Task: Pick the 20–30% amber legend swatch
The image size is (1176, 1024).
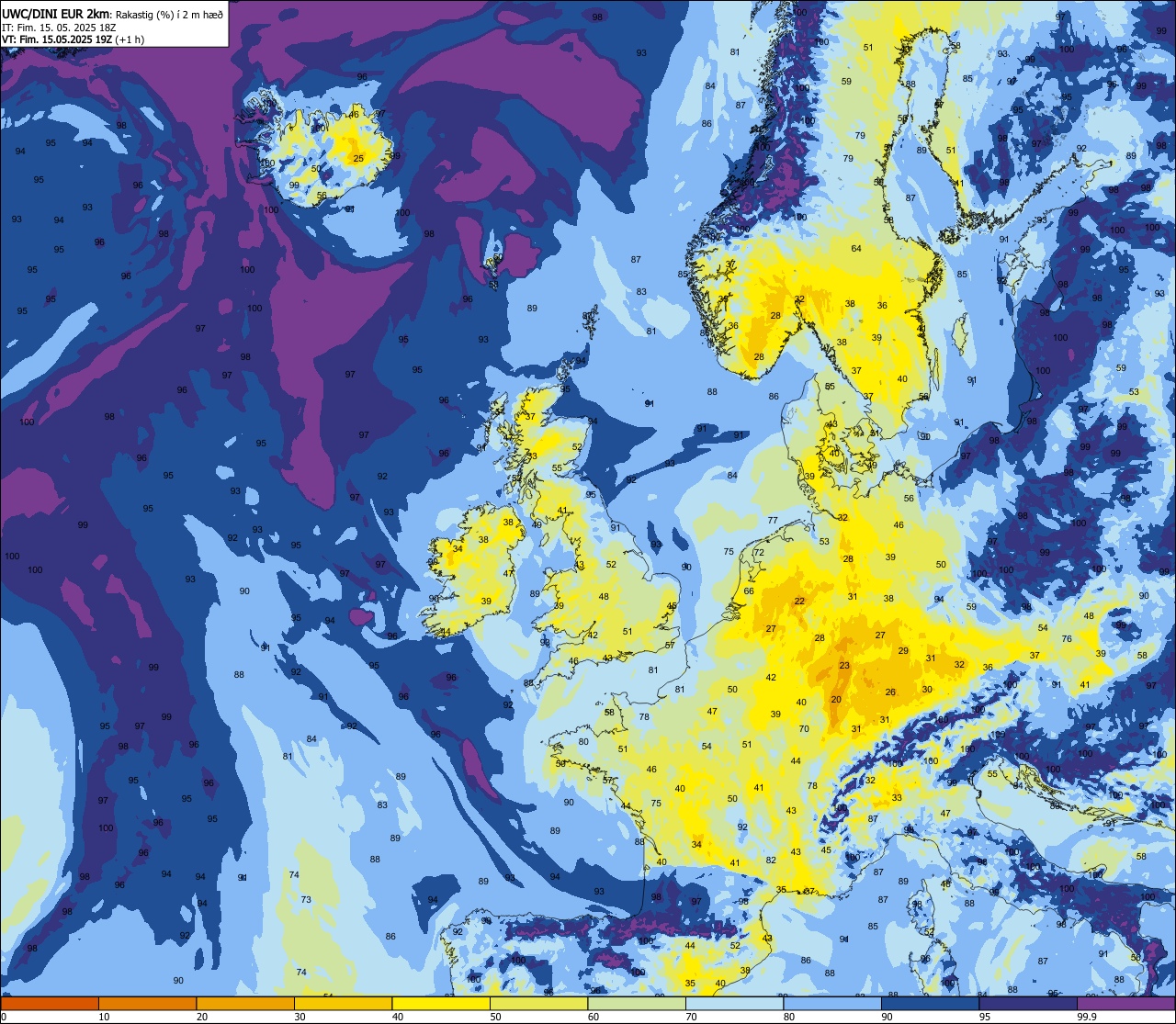Action: [x=245, y=1003]
